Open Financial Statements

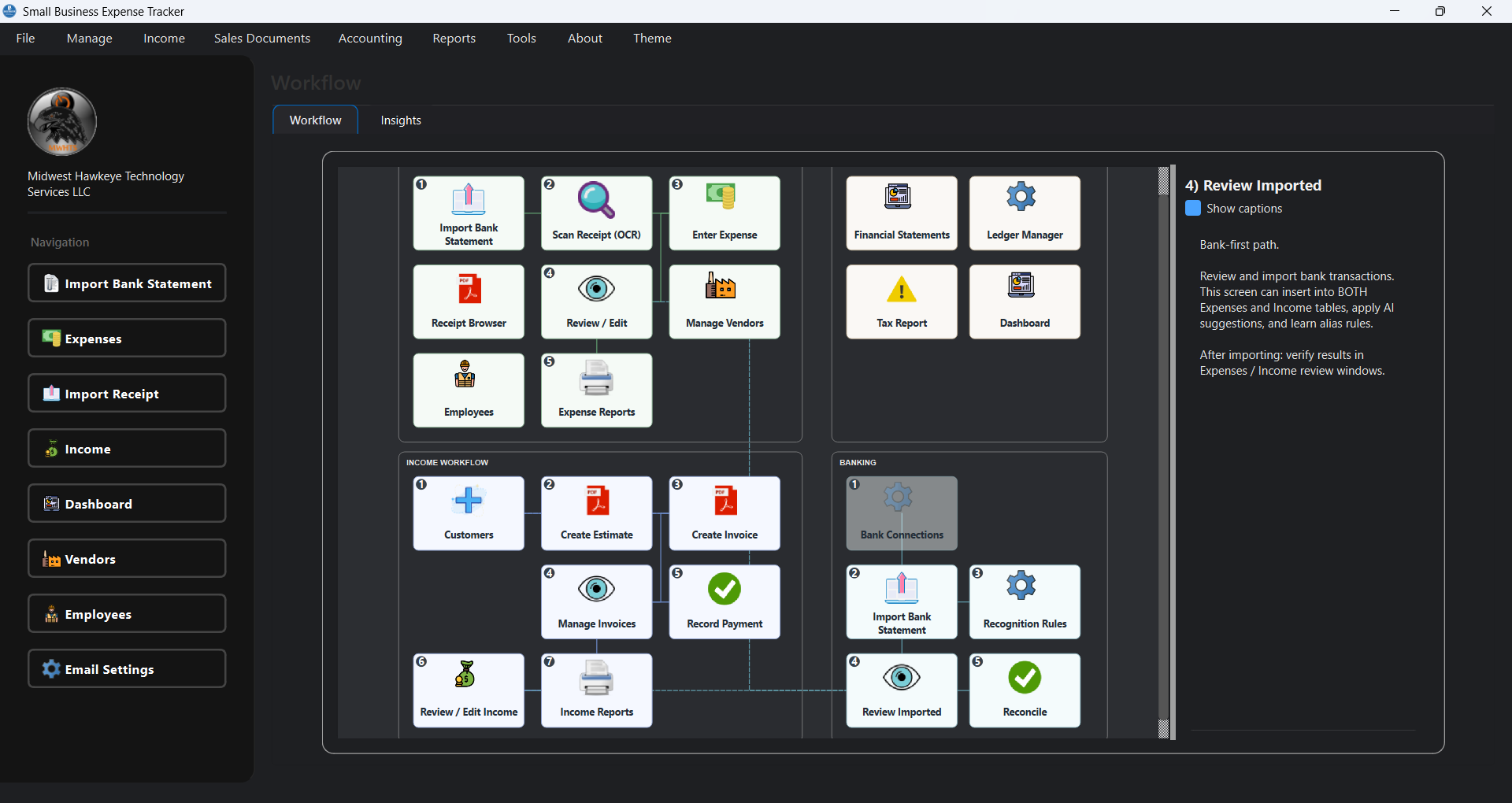[x=901, y=213]
